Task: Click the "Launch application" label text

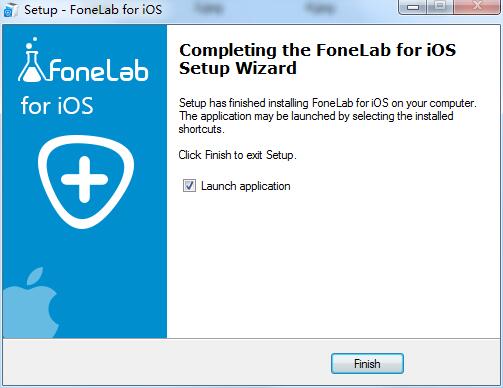Action: [246, 186]
